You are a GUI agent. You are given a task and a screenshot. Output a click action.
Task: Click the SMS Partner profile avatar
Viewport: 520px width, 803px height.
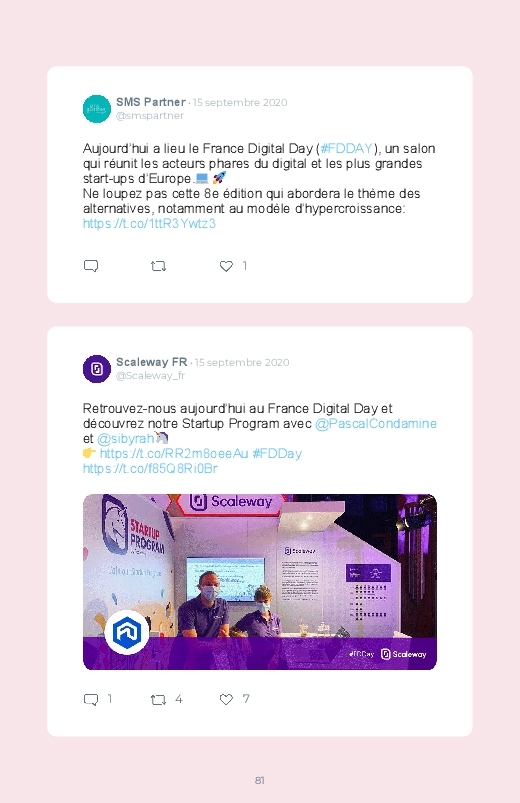[x=97, y=109]
